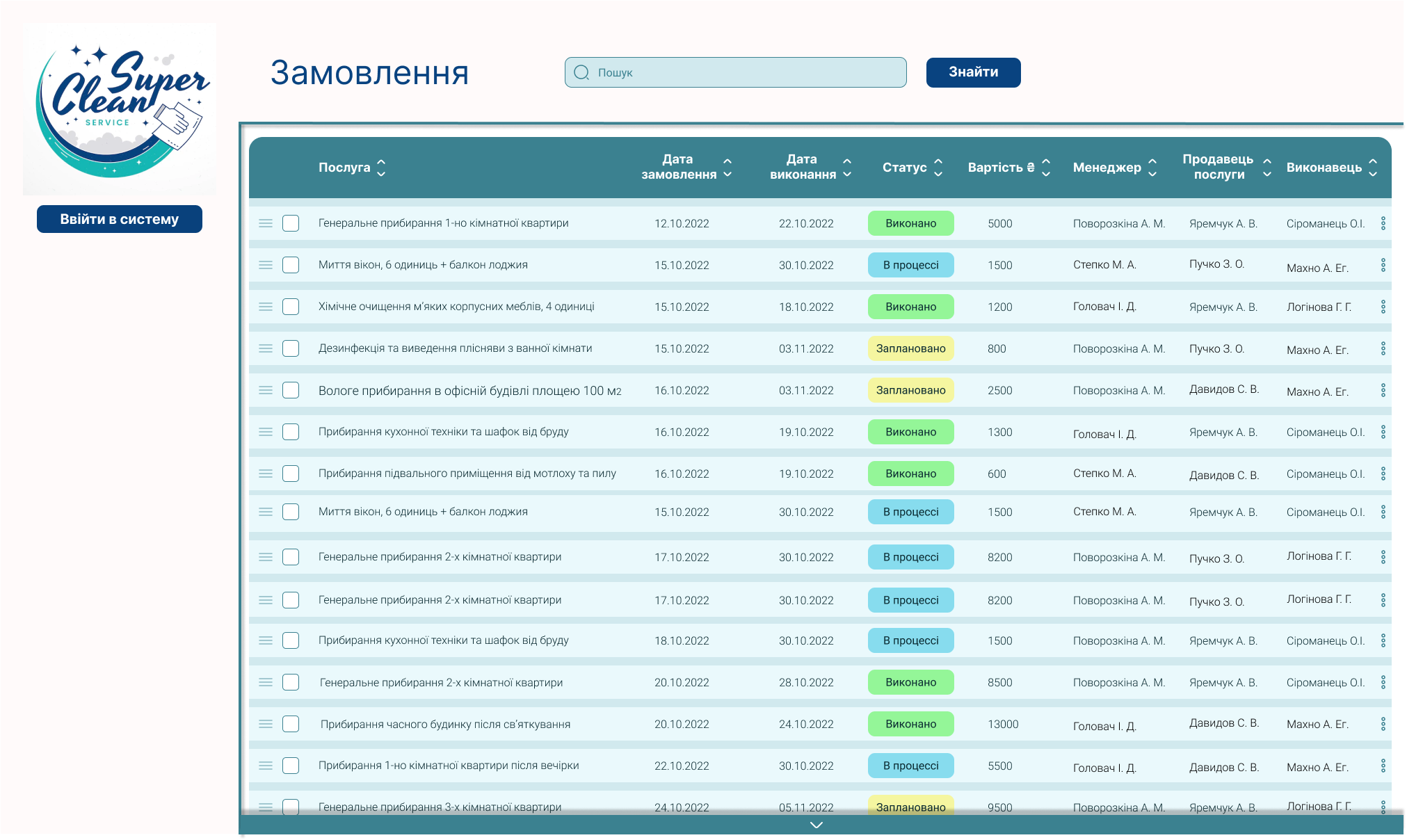1407x840 pixels.
Task: Open three-dot menu for the 13000 cost row
Action: coord(1383,724)
